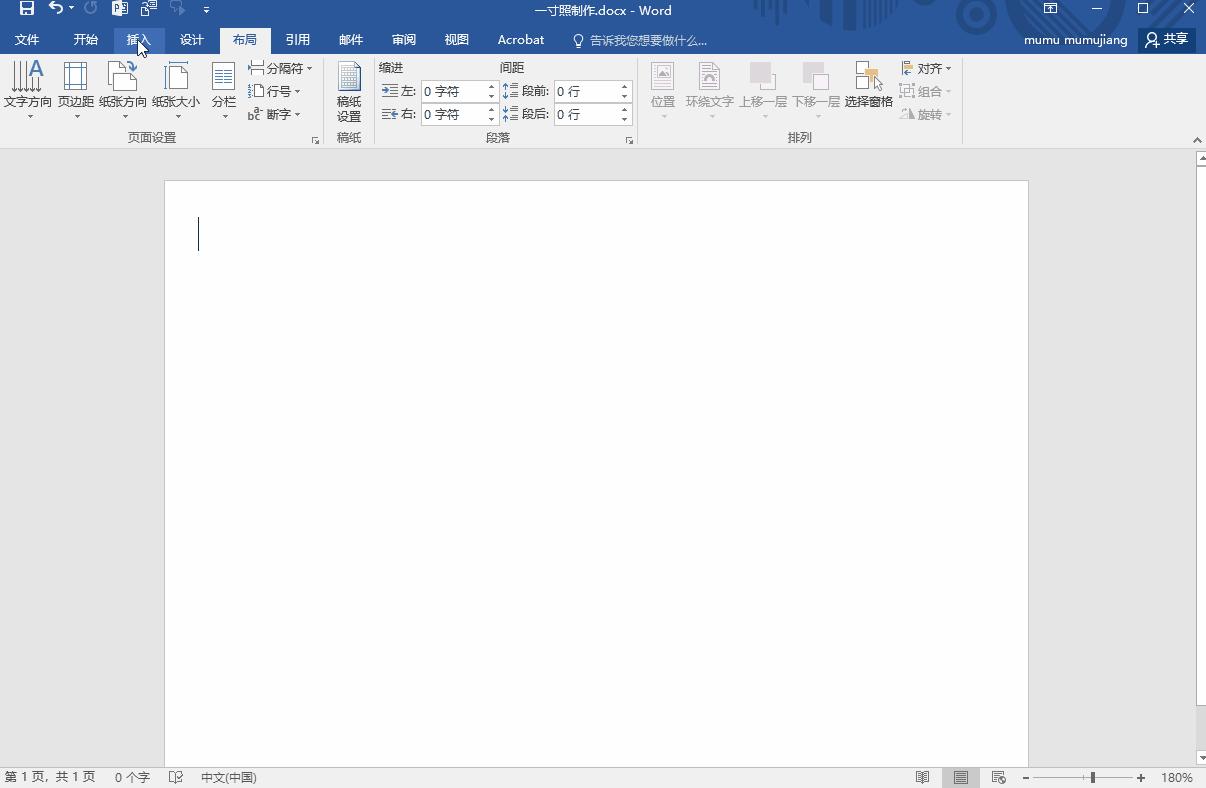Viewport: 1206px width, 788px height.
Task: Expand the 对齐 align dropdown
Action: pyautogui.click(x=927, y=68)
